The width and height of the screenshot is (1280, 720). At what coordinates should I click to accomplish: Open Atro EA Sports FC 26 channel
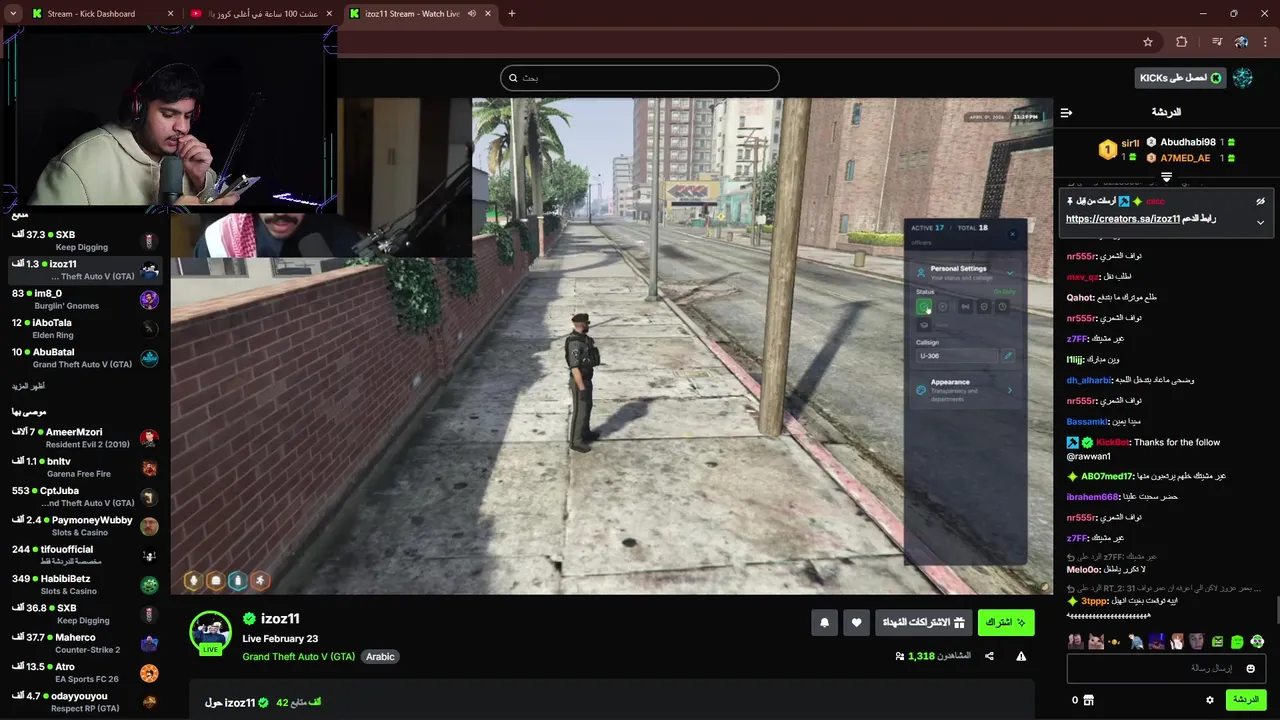click(85, 672)
